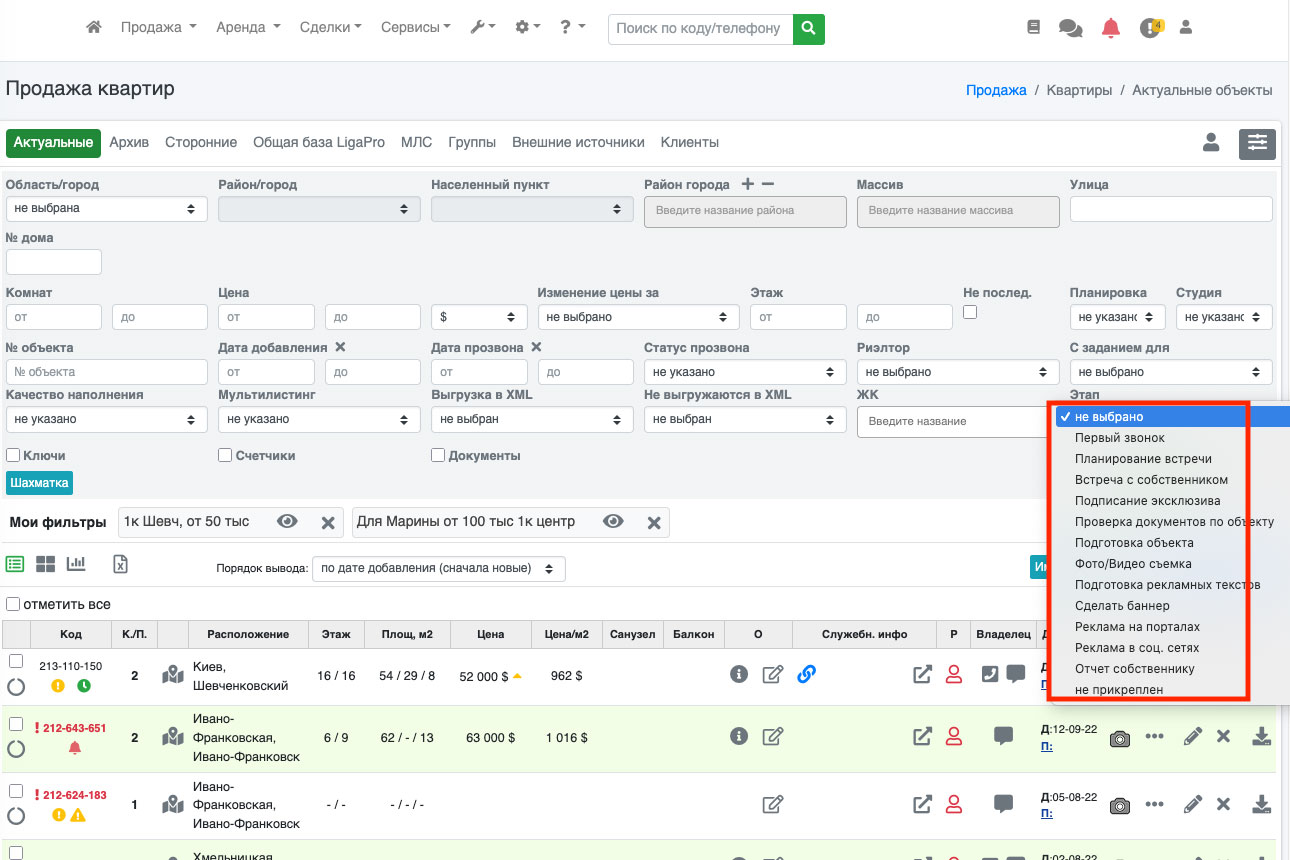Open the Аренда menu
The height and width of the screenshot is (860, 1290).
(x=248, y=28)
